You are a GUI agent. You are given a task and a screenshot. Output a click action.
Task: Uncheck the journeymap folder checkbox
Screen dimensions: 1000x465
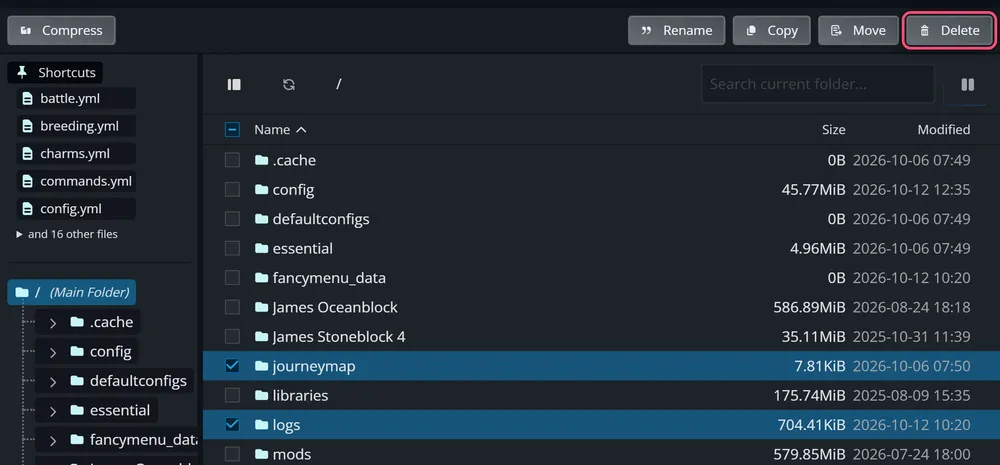[x=232, y=365]
